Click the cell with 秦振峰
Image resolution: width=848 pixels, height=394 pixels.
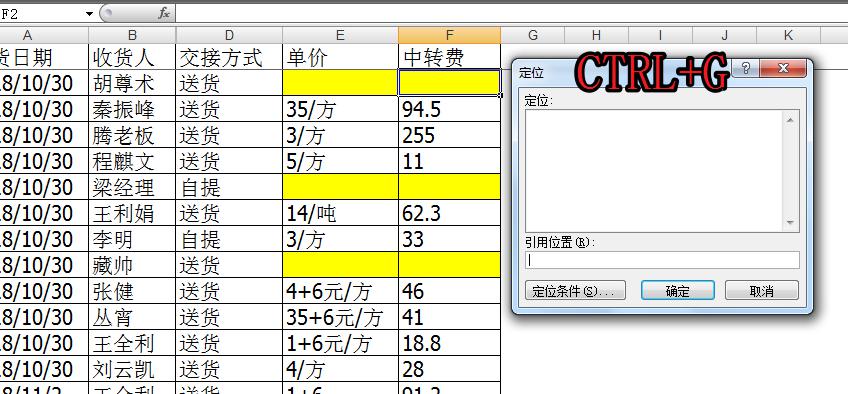132,109
